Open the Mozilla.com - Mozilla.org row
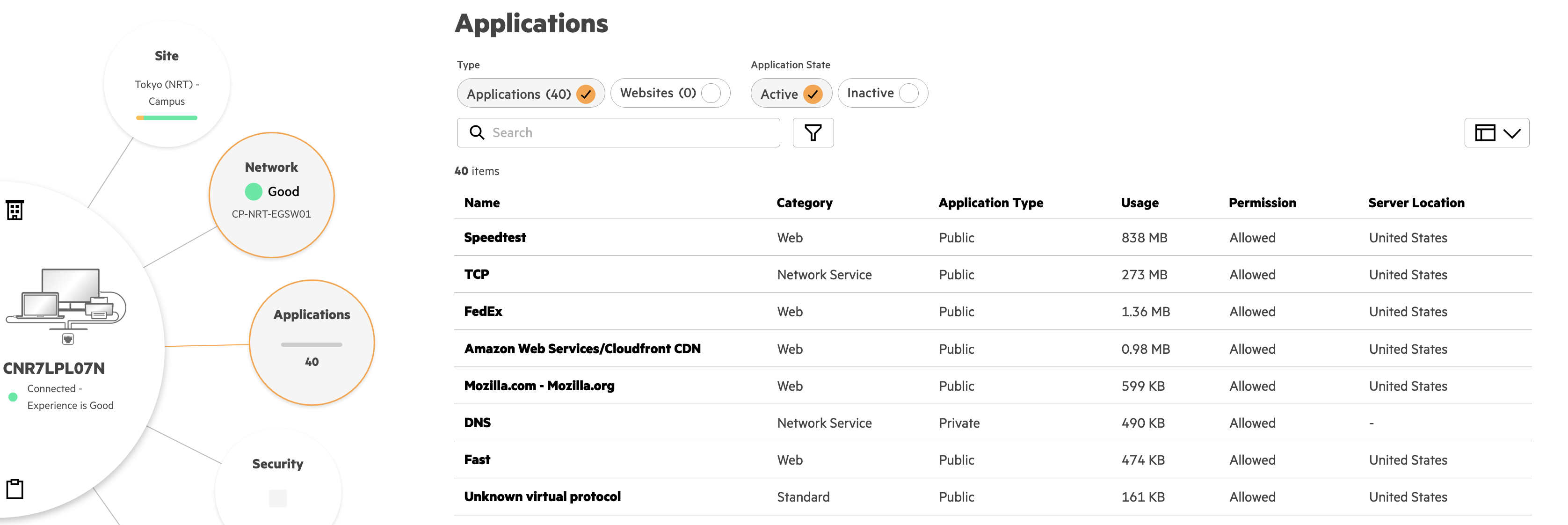The width and height of the screenshot is (1568, 525). tap(993, 386)
